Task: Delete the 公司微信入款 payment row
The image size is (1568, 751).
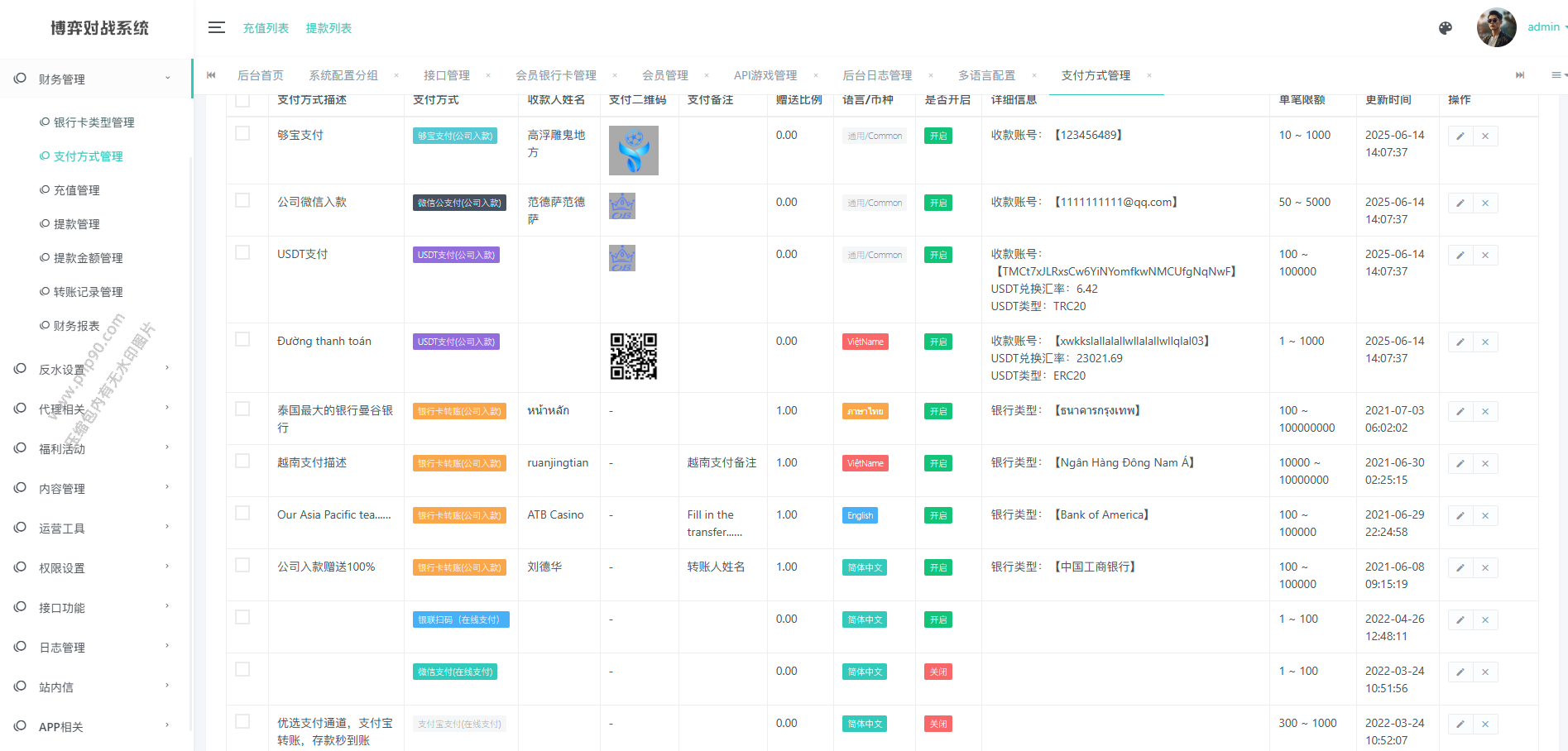Action: click(1485, 203)
